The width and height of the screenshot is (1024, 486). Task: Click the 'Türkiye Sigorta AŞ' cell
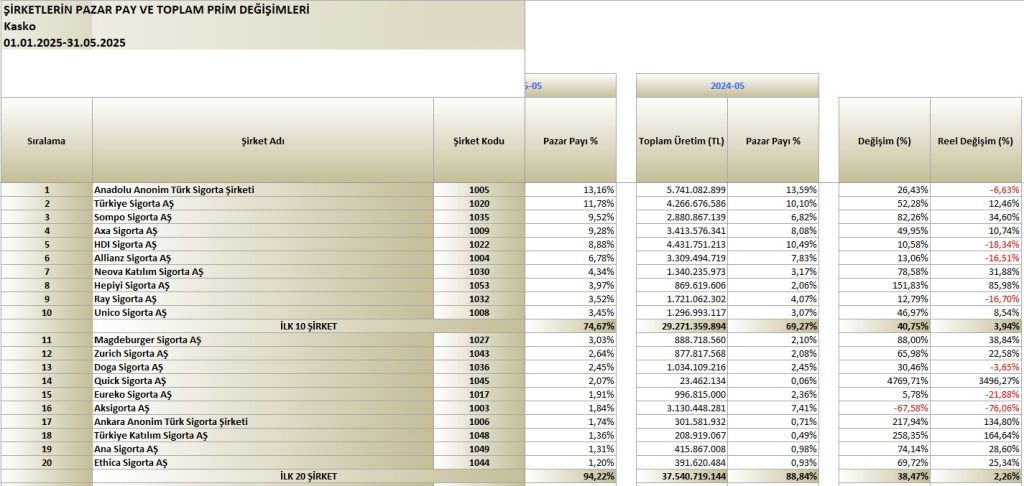point(263,203)
